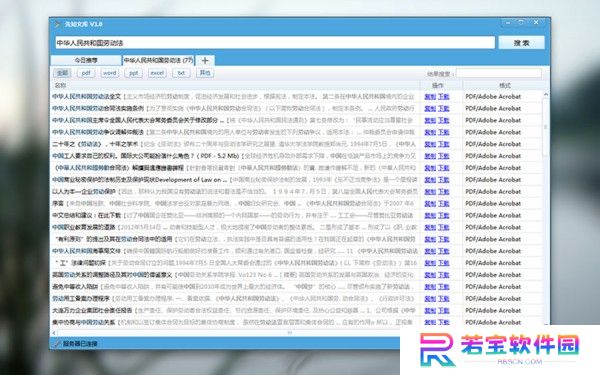Open result 大连万力企业集团社会责任报告

[x=92, y=310]
